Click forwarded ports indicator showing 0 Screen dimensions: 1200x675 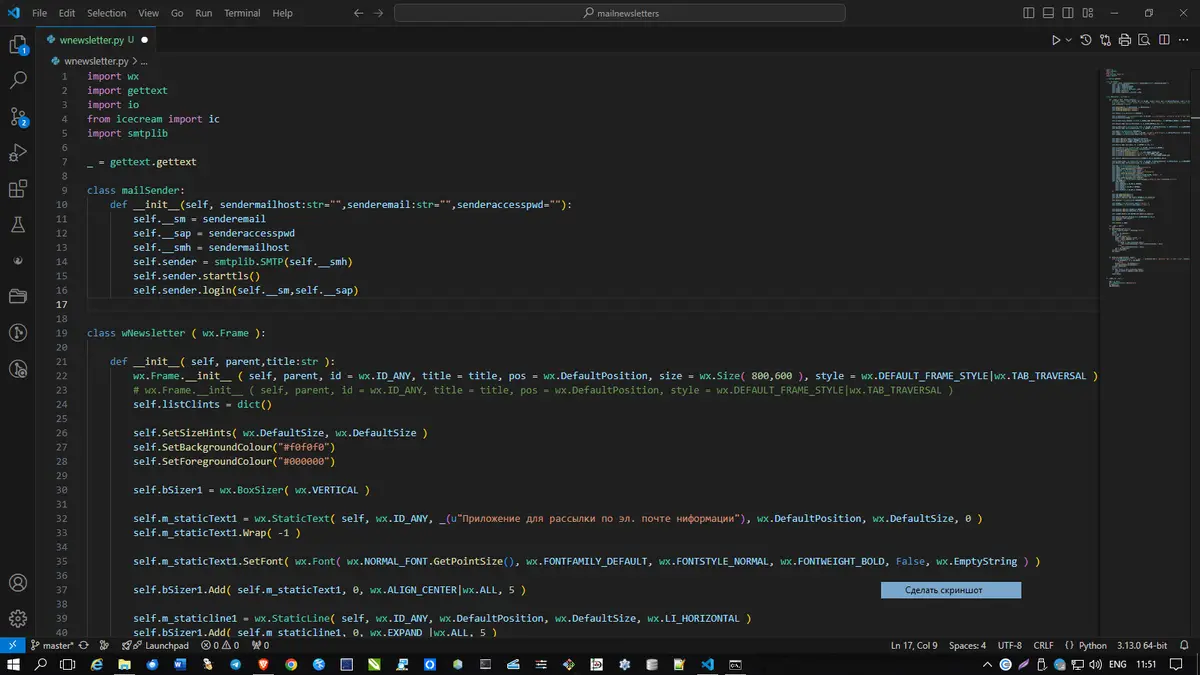pos(260,646)
